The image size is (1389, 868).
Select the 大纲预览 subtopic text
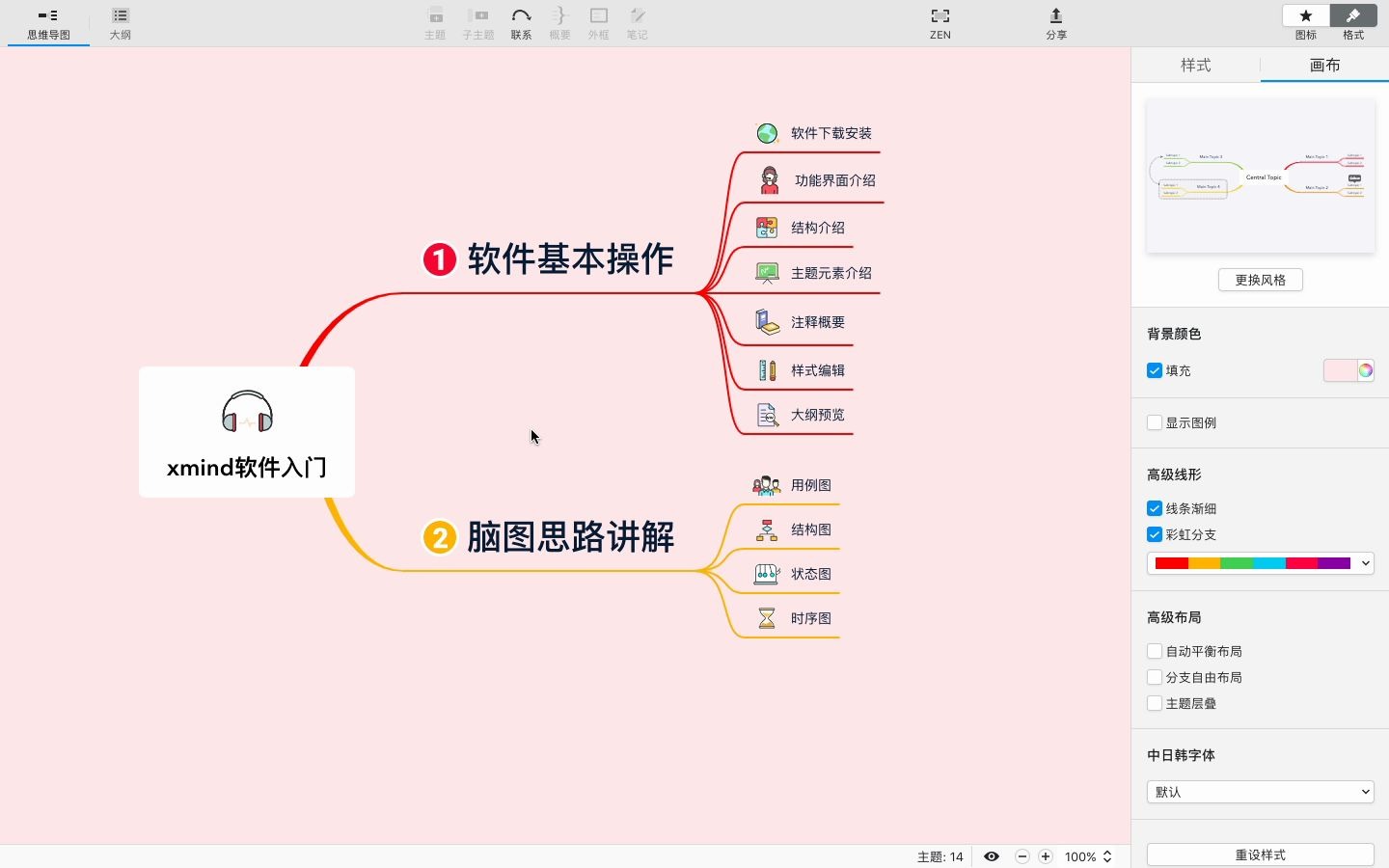(x=818, y=415)
